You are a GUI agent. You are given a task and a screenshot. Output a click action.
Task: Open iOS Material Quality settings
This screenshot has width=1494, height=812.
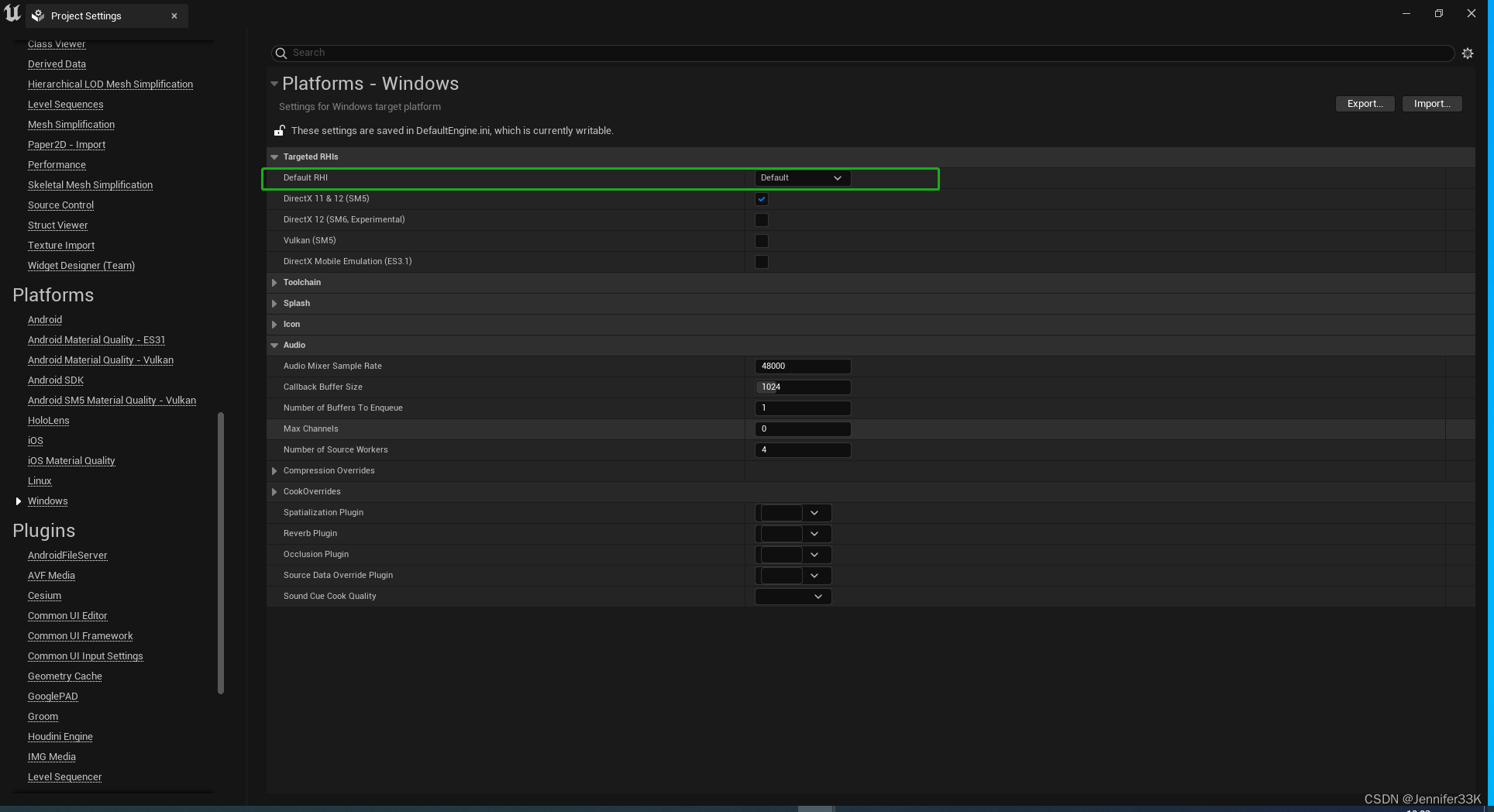(x=71, y=461)
